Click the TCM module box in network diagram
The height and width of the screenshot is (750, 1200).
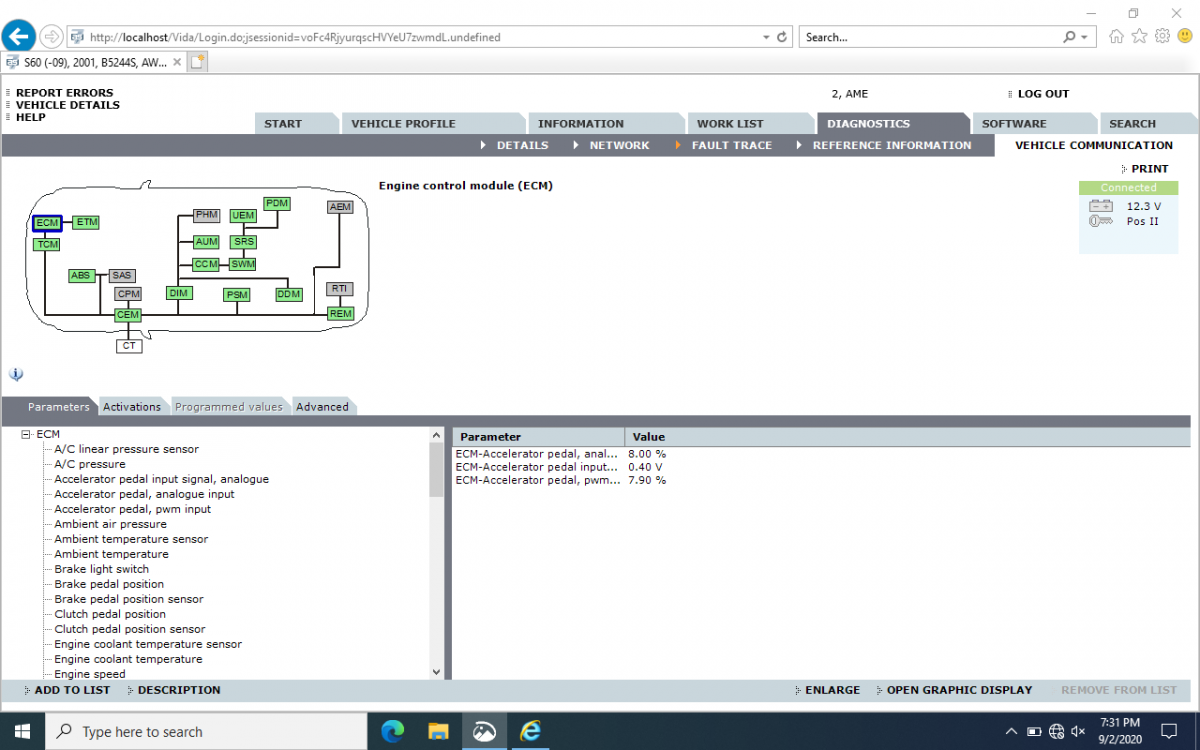pos(47,244)
